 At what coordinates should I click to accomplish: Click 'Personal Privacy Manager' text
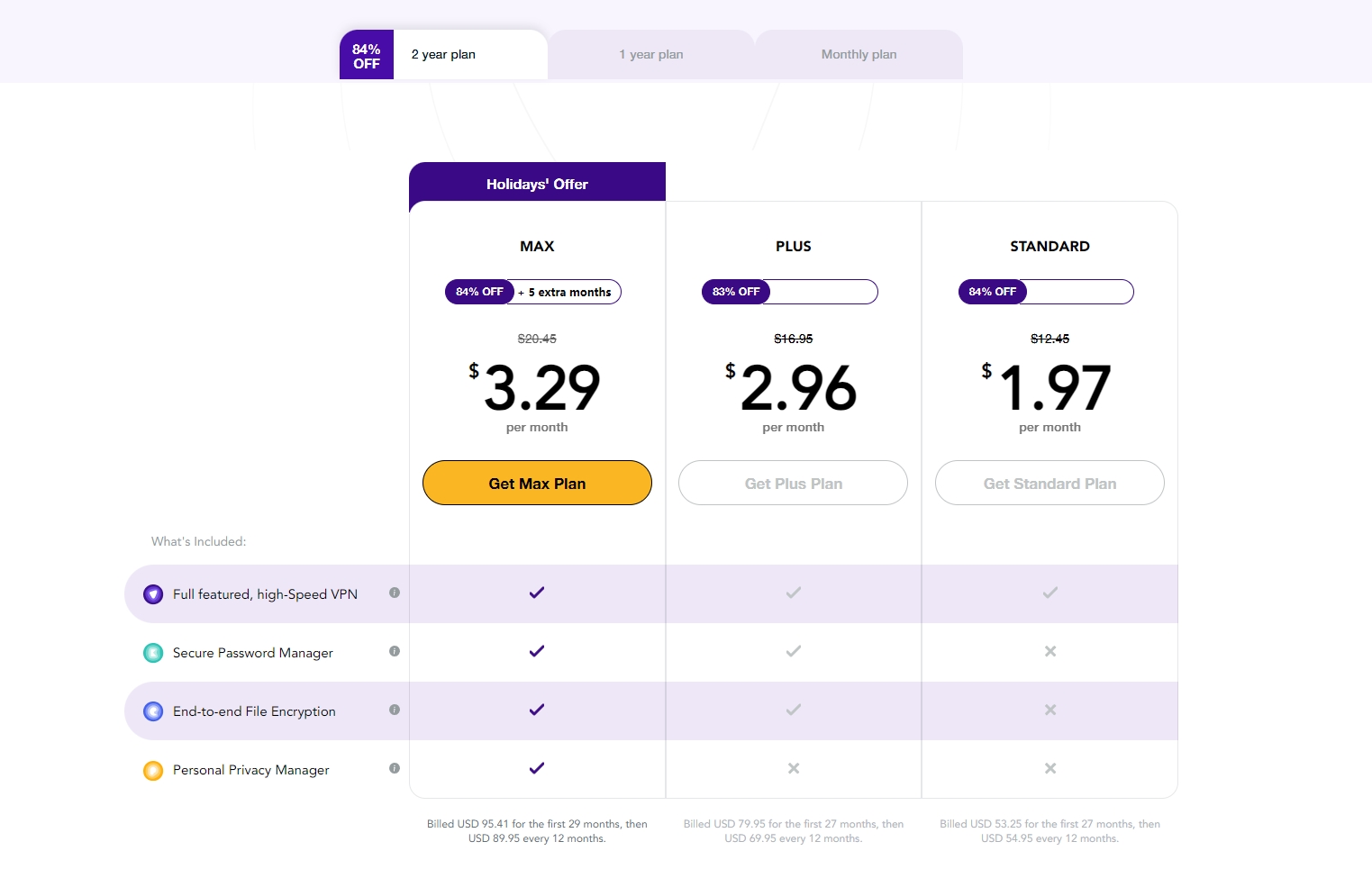click(x=251, y=770)
